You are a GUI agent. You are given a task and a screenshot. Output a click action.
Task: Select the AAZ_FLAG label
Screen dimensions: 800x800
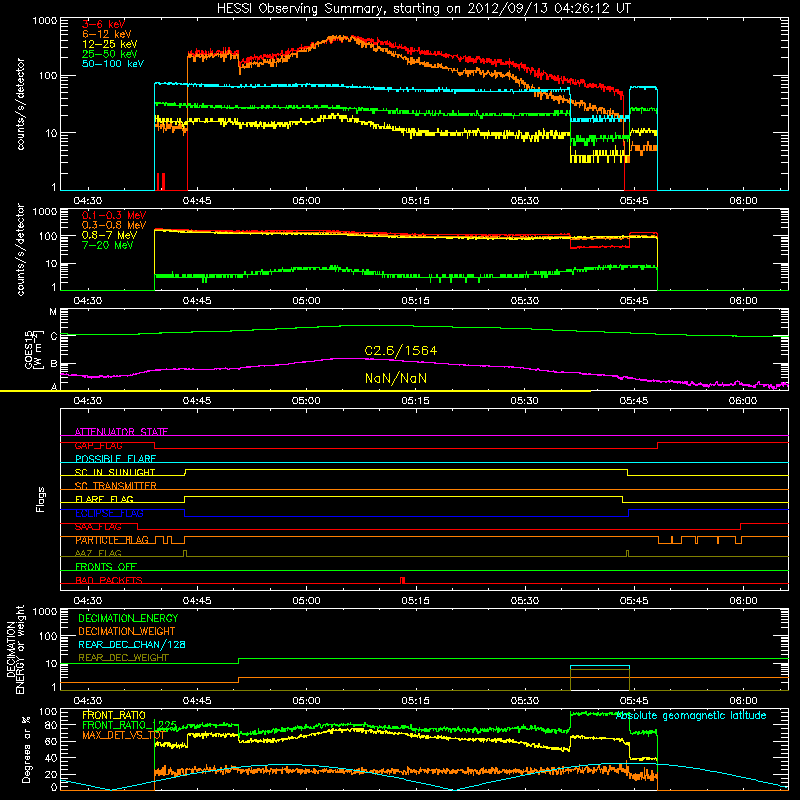click(x=98, y=553)
